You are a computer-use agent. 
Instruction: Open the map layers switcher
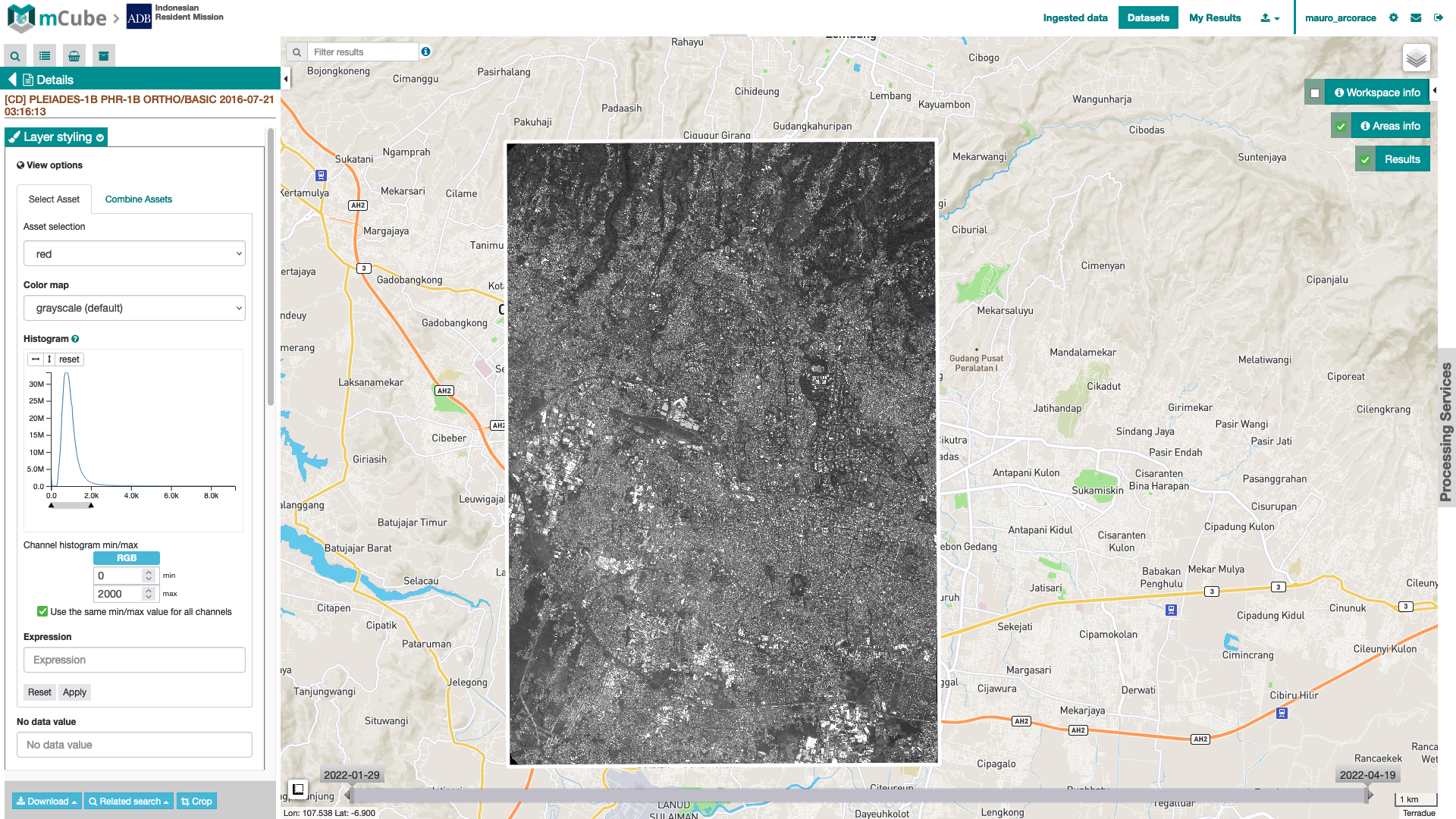(1416, 58)
